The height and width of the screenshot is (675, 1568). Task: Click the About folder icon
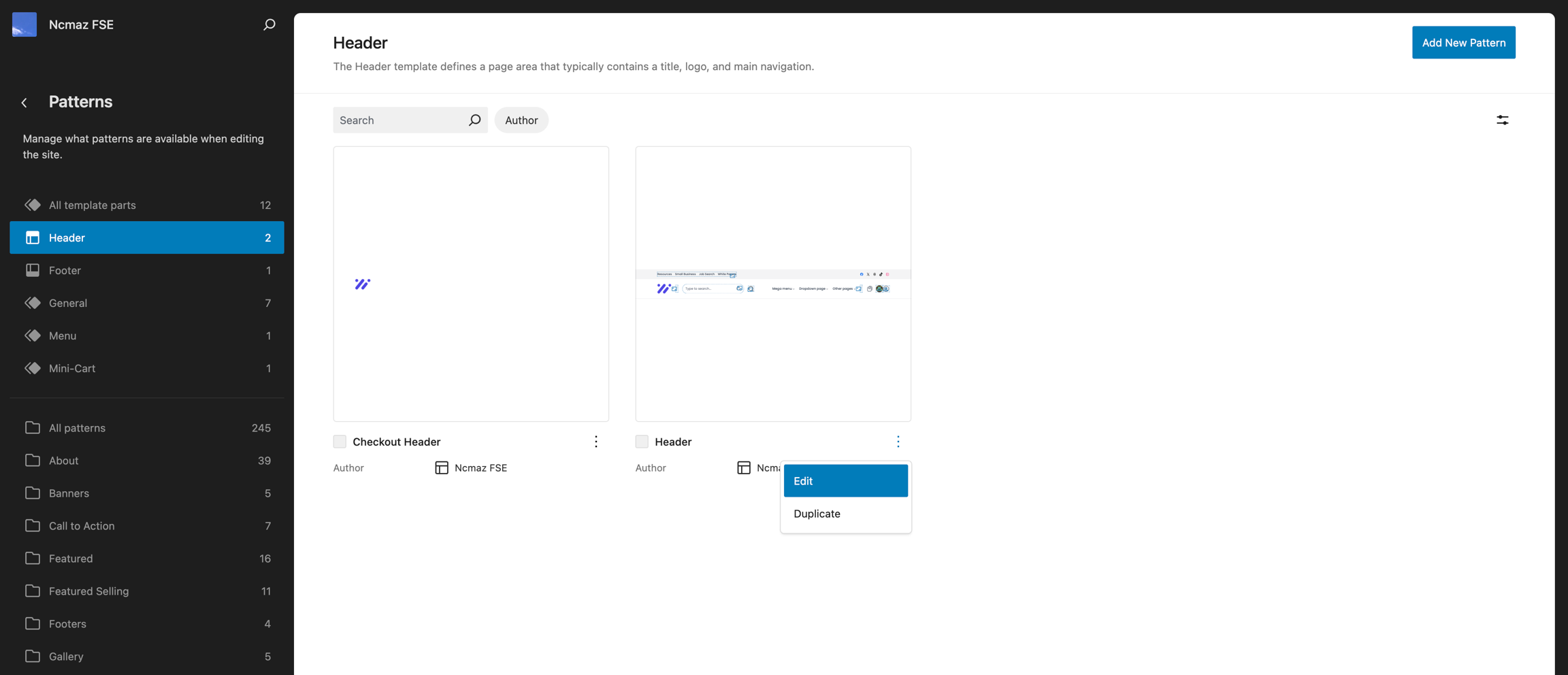click(x=33, y=461)
